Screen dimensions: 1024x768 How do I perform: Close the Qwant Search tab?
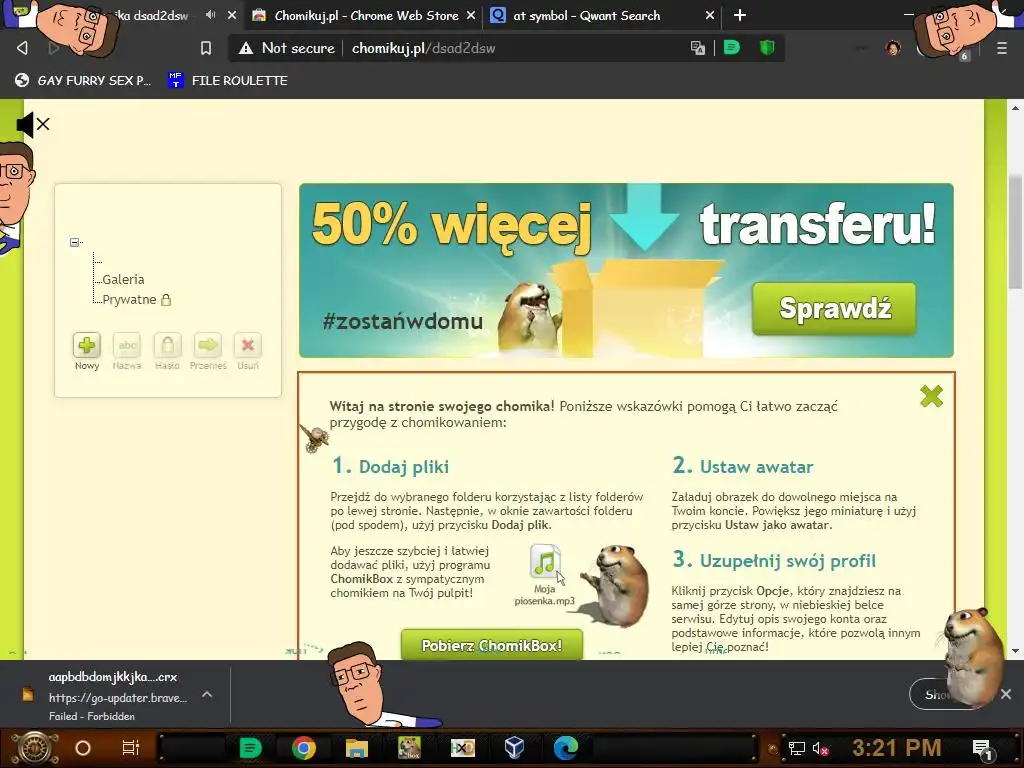pyautogui.click(x=710, y=15)
